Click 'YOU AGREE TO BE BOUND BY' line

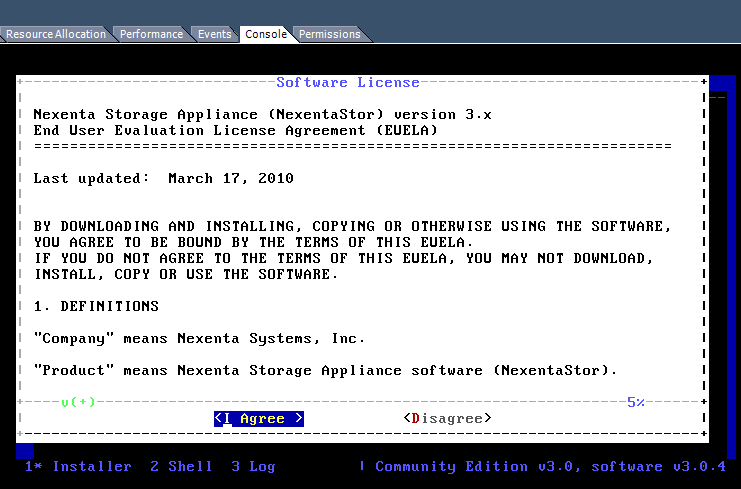click(x=253, y=242)
